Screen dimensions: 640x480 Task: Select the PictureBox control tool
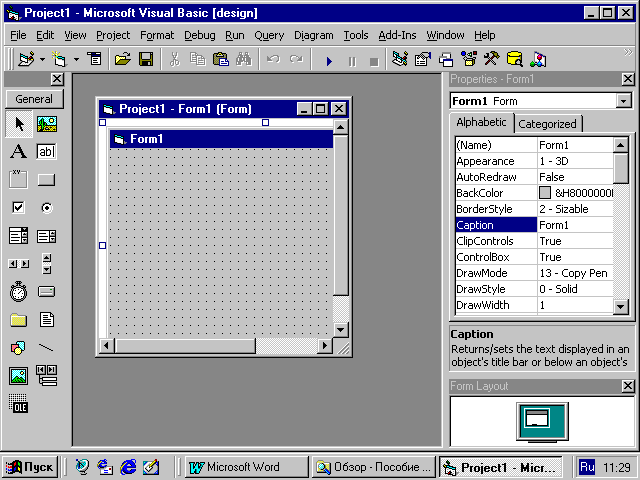(47, 124)
